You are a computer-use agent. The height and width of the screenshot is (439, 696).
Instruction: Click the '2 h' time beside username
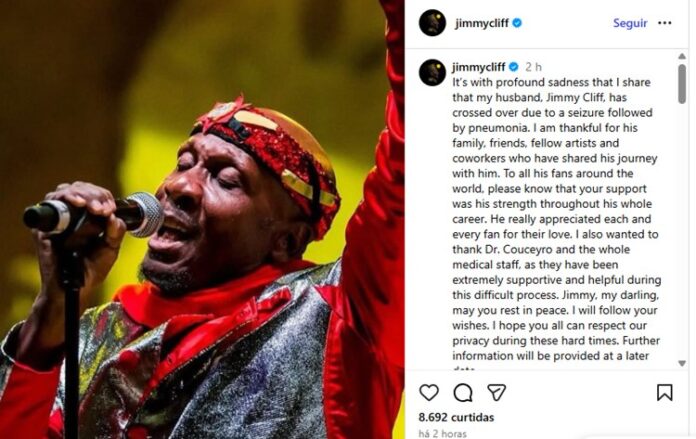pyautogui.click(x=533, y=67)
